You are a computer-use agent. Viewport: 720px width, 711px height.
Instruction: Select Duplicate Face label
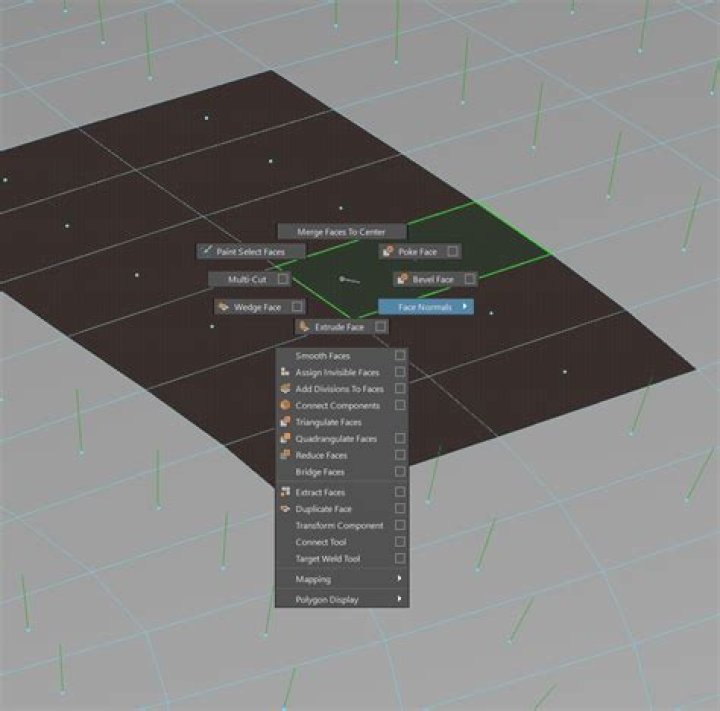[323, 509]
